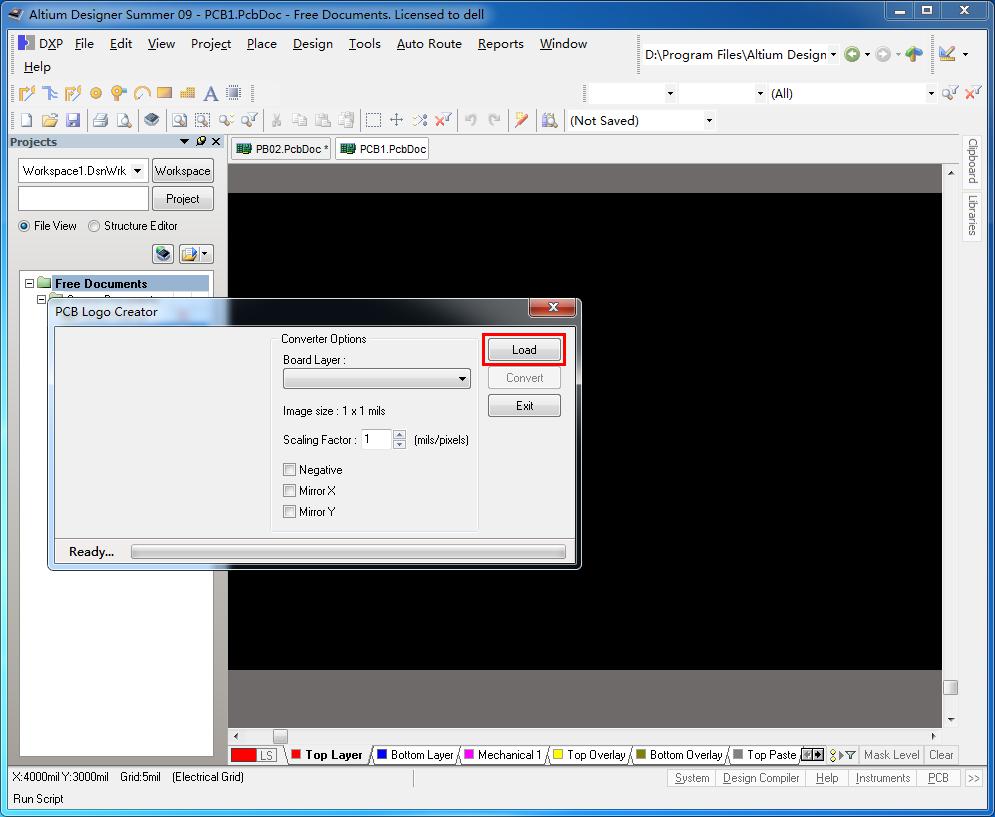Screen dimensions: 995x817
Task: Collapse the Free Documents tree node
Action: [x=30, y=284]
